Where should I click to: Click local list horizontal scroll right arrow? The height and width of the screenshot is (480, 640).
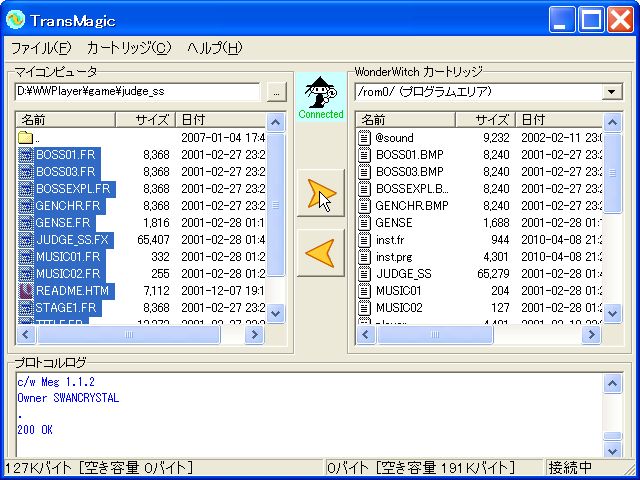(254, 335)
